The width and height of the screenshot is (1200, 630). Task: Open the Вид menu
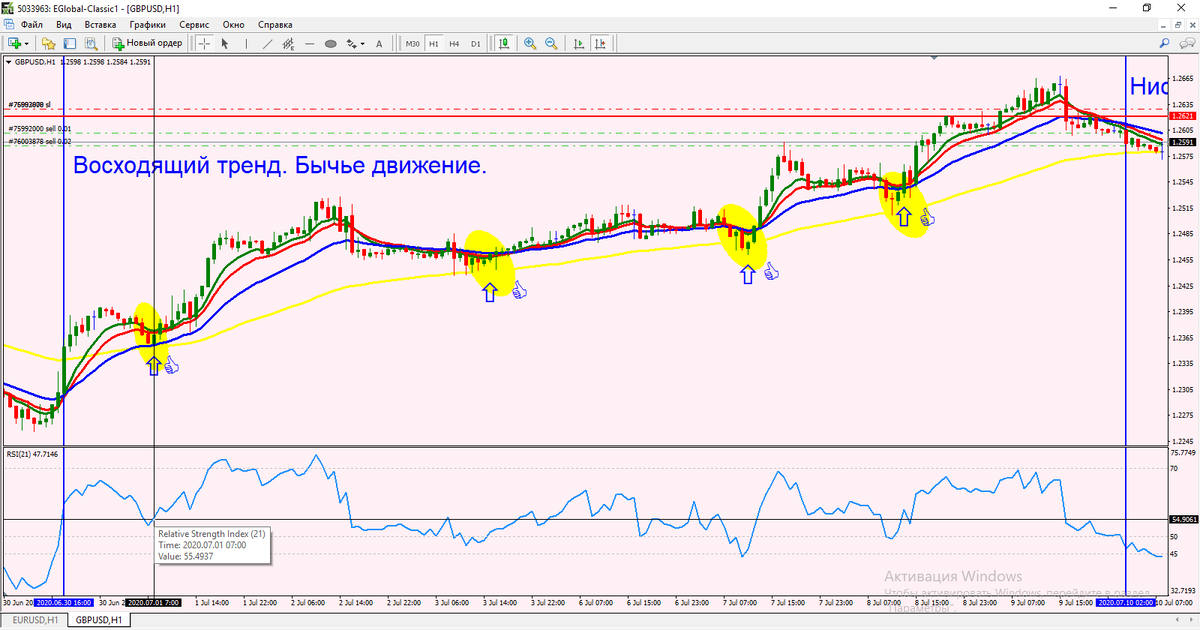(64, 23)
